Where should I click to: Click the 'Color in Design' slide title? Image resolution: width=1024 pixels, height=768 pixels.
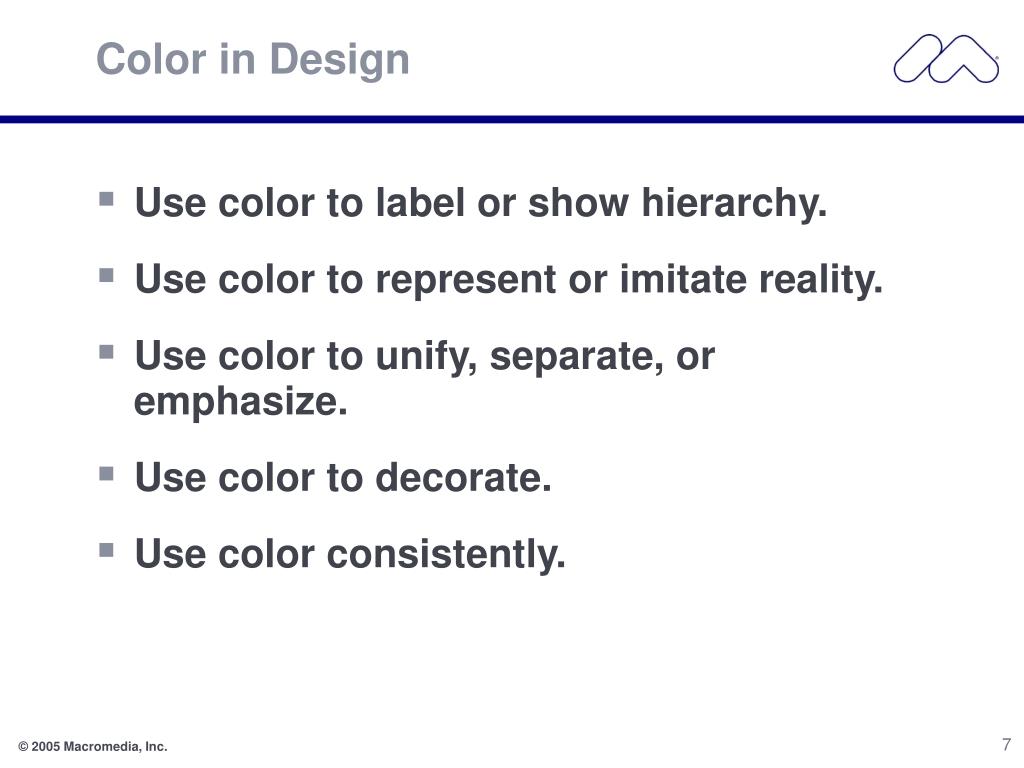(253, 59)
